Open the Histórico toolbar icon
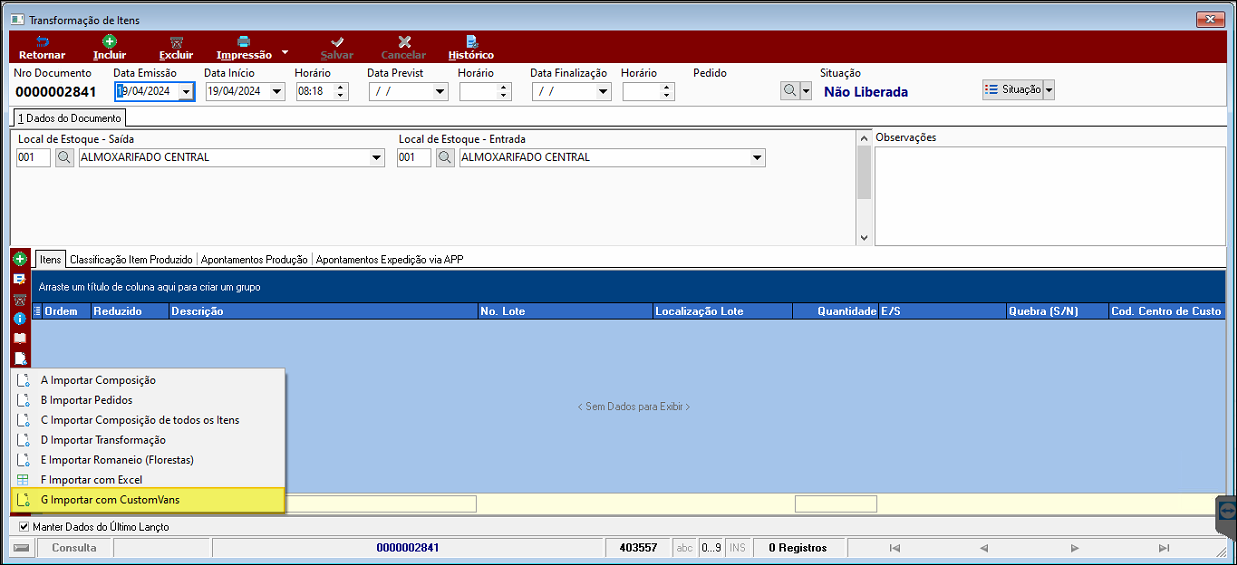This screenshot has width=1237, height=565. 471,42
